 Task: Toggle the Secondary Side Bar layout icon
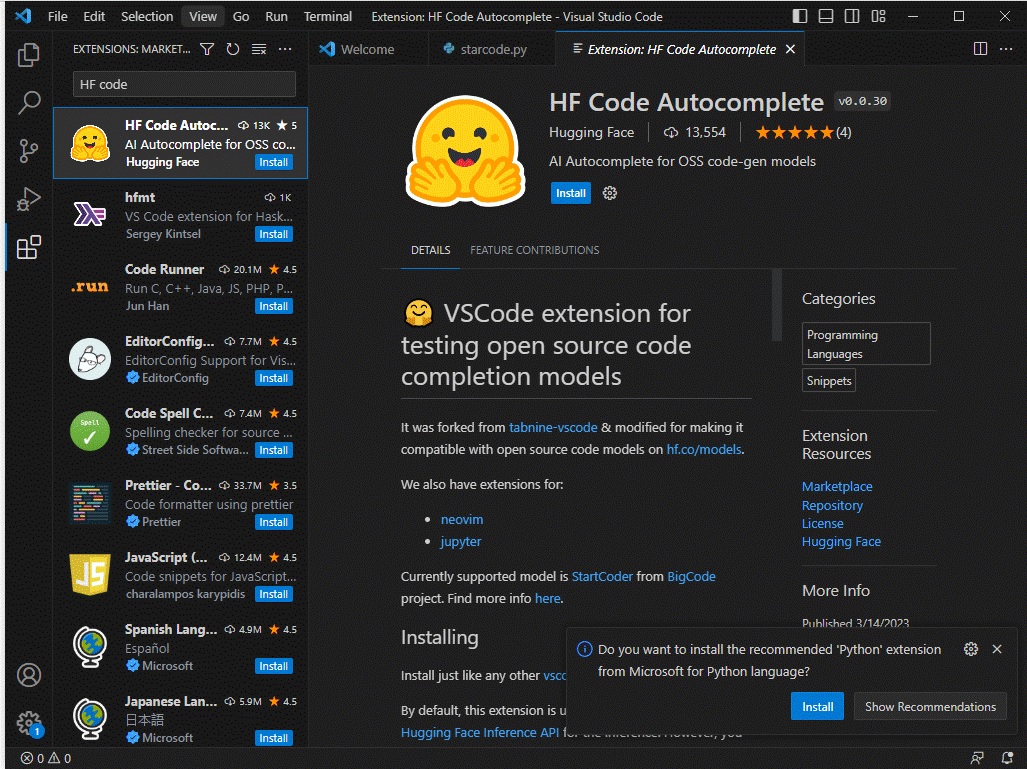(x=852, y=16)
